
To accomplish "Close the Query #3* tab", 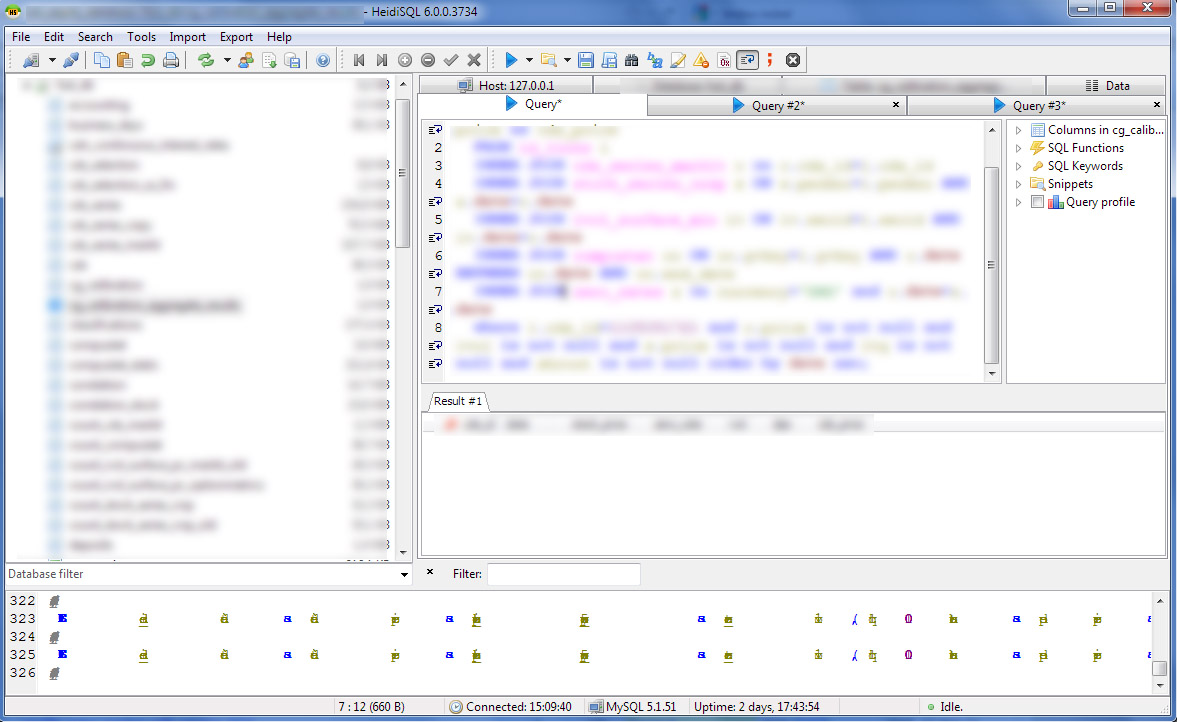I will coord(1157,105).
